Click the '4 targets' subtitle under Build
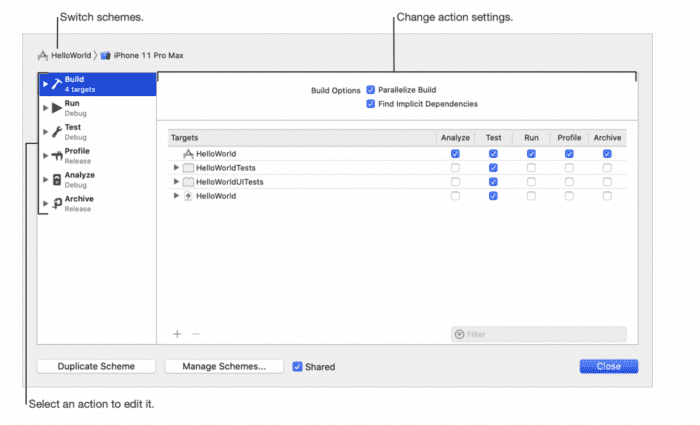Viewport: 700px width, 425px height. (80, 89)
